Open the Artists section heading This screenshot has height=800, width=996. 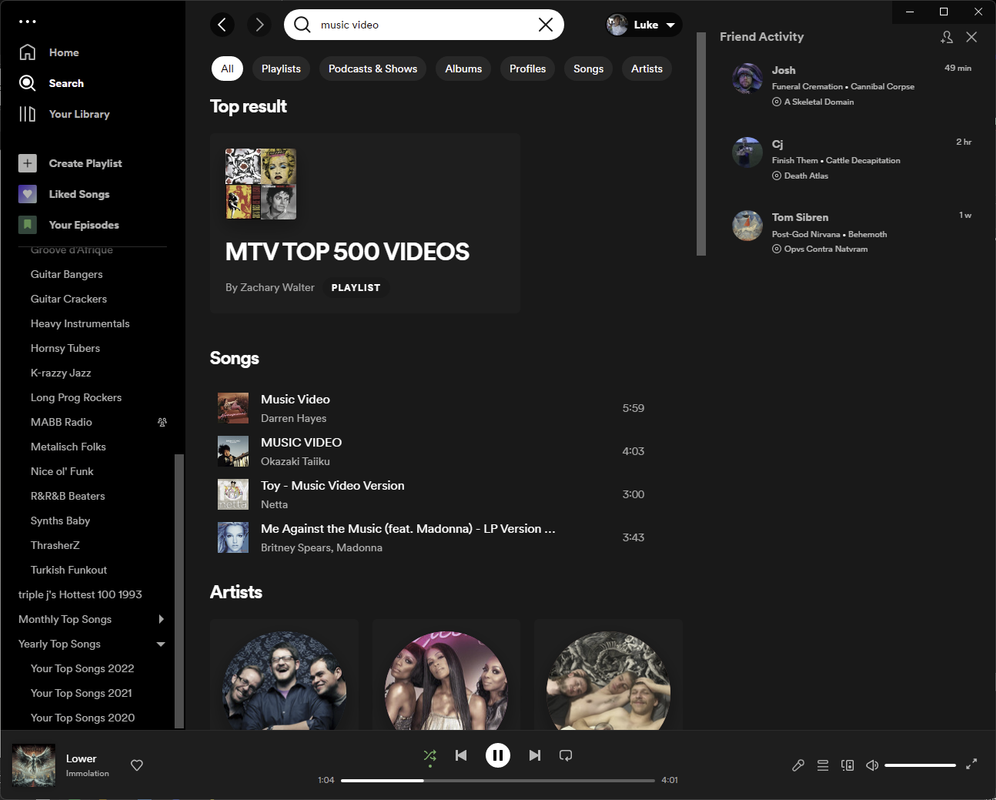[236, 592]
